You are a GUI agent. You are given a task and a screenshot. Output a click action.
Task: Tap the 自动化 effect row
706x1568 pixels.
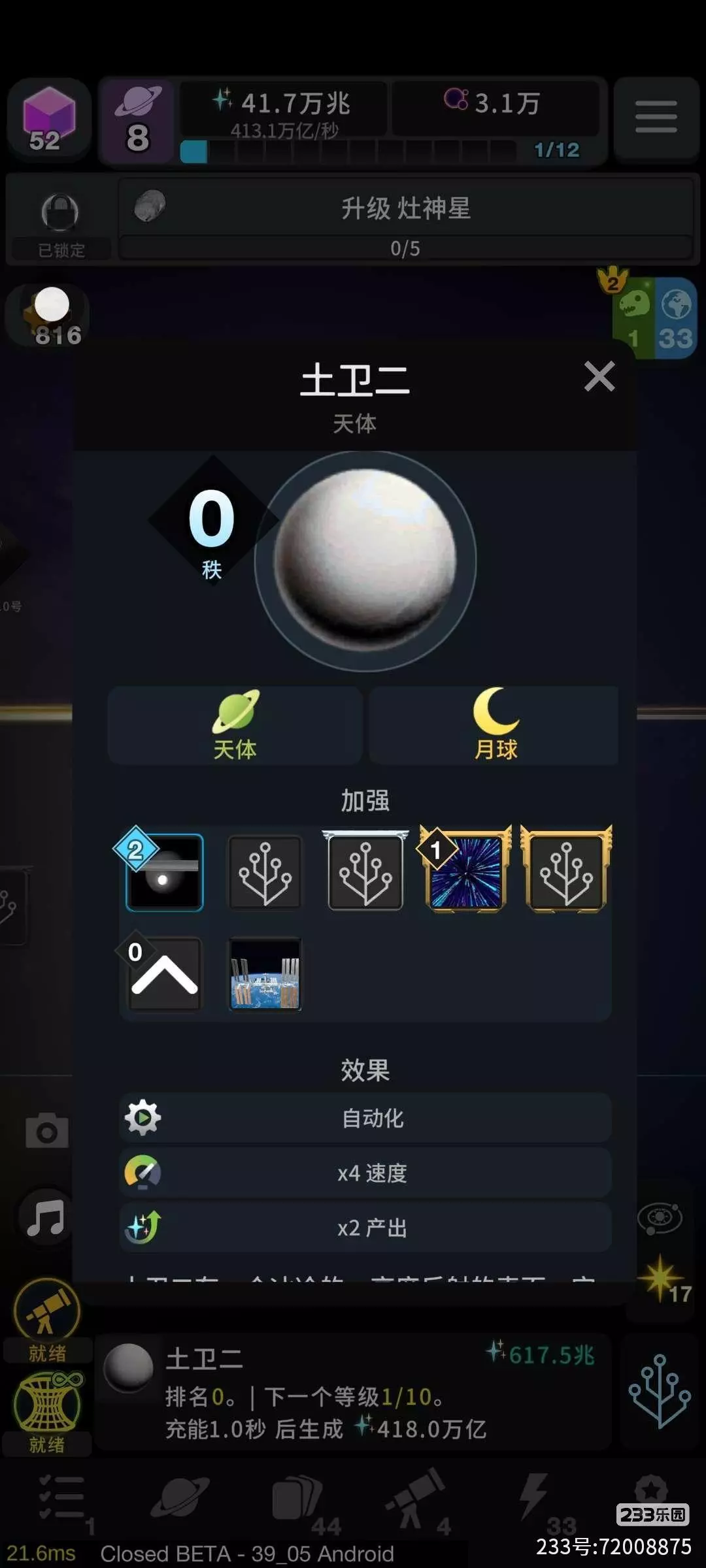tap(365, 1118)
